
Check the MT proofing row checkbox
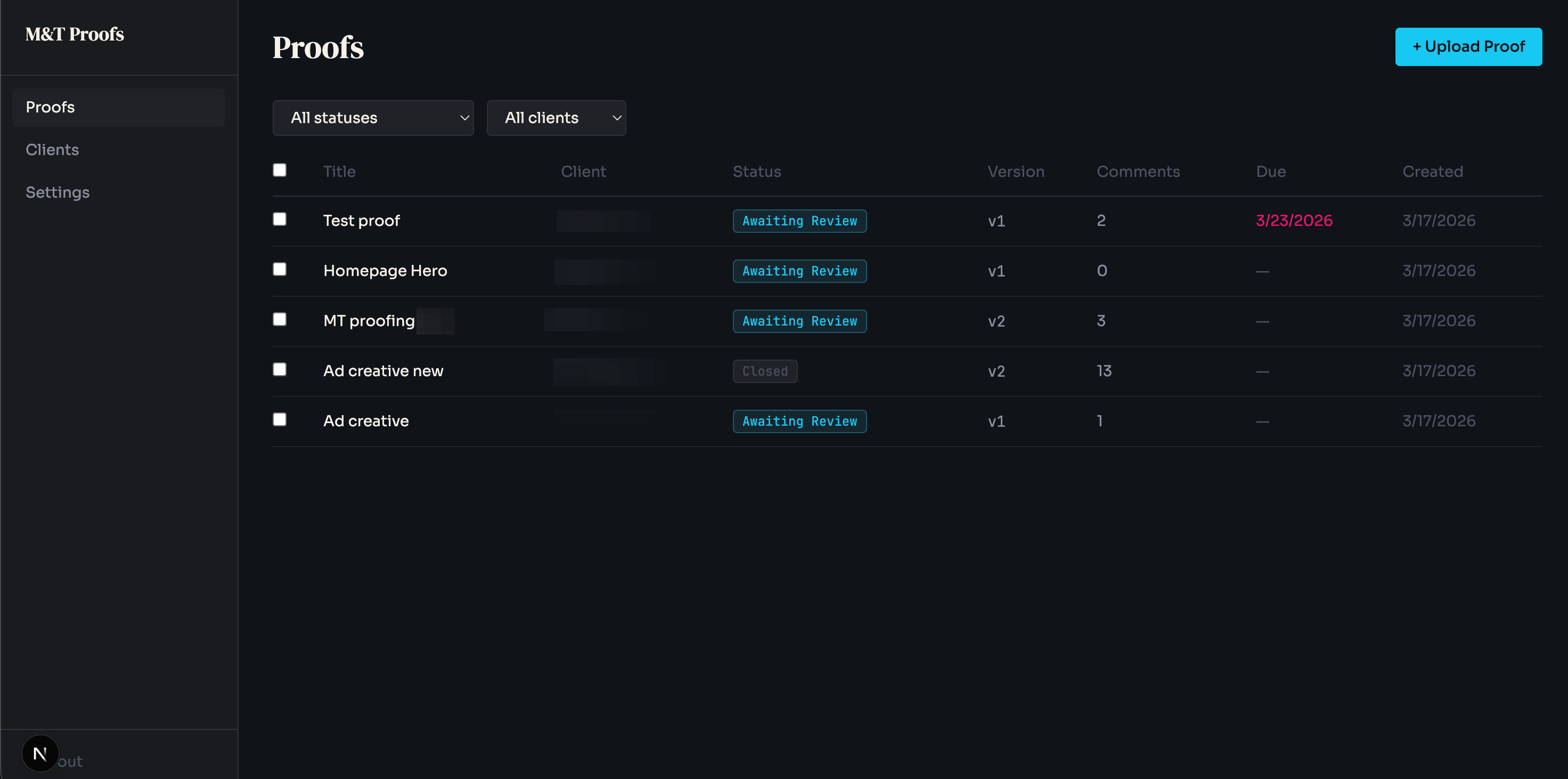[280, 319]
